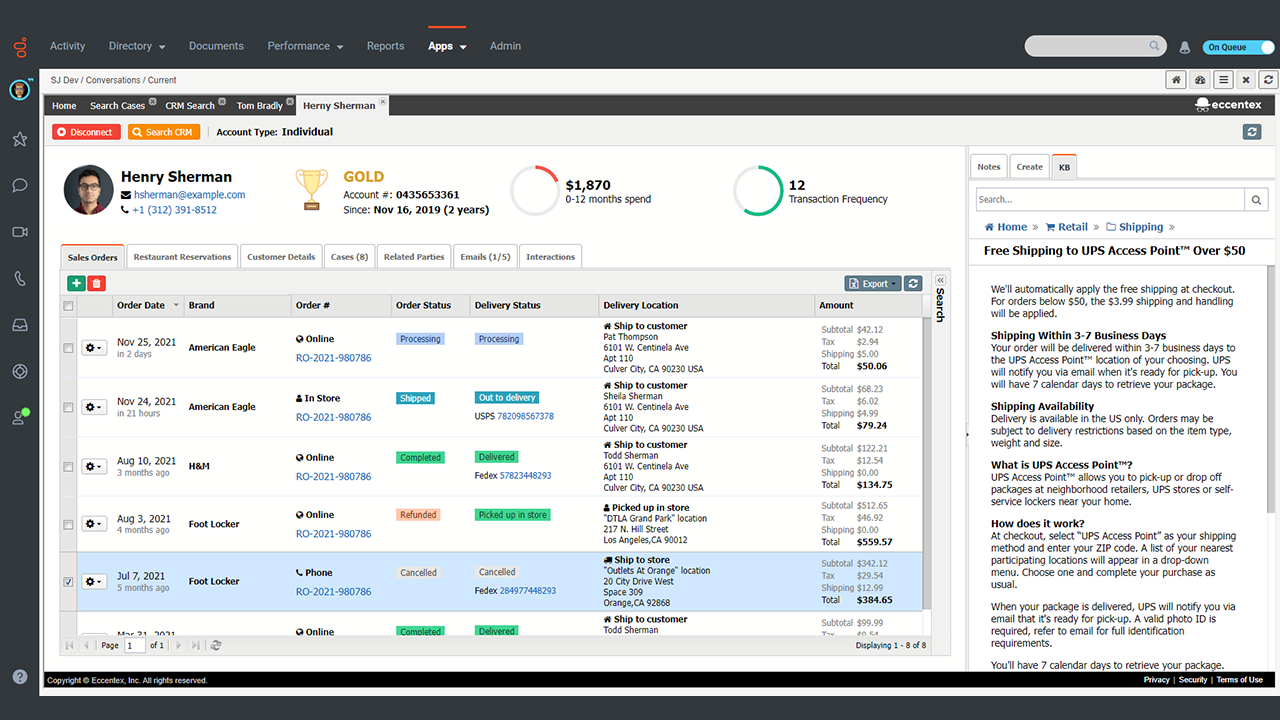Open the Apps dropdown menu
Viewport: 1280px width, 720px height.
[447, 46]
